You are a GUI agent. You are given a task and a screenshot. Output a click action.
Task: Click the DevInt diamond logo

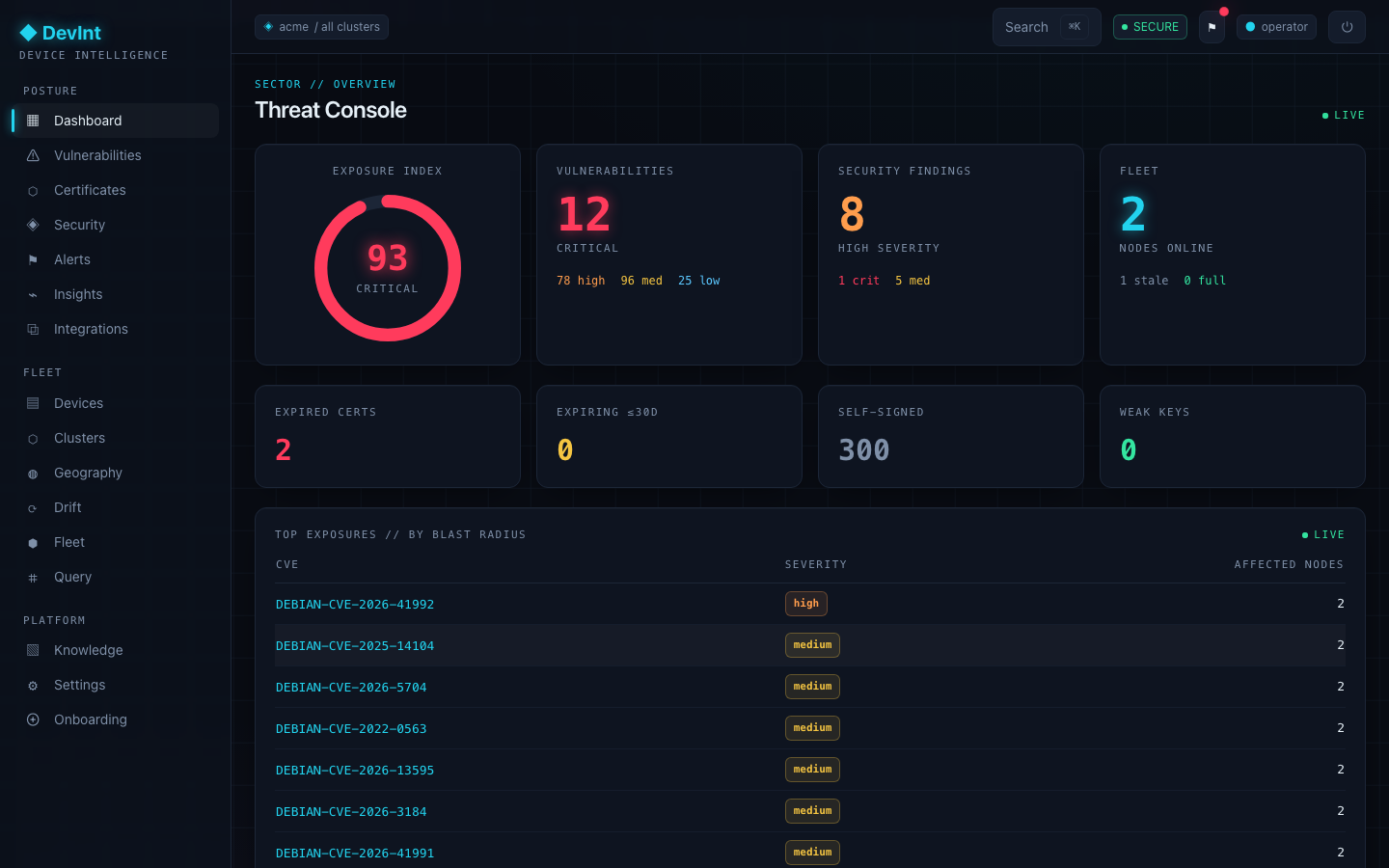(x=28, y=33)
